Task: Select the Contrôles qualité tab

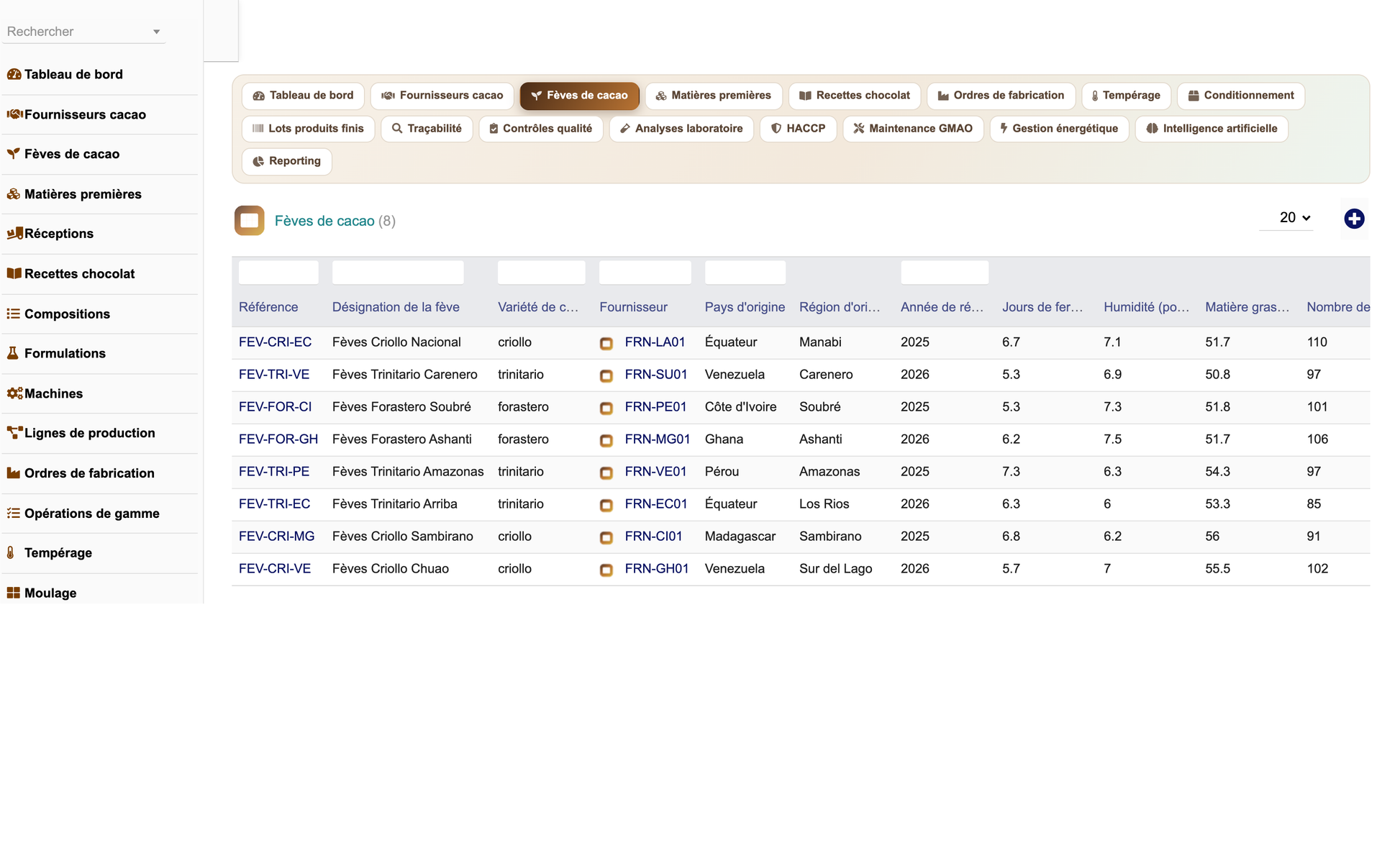Action: [541, 129]
